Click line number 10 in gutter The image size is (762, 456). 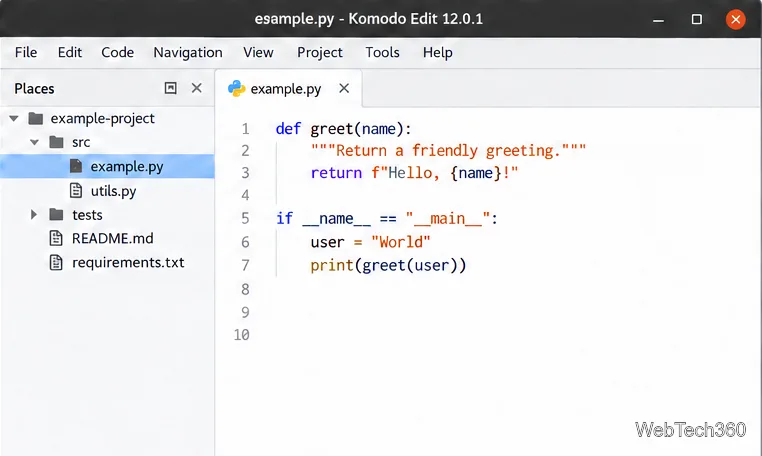(x=242, y=335)
